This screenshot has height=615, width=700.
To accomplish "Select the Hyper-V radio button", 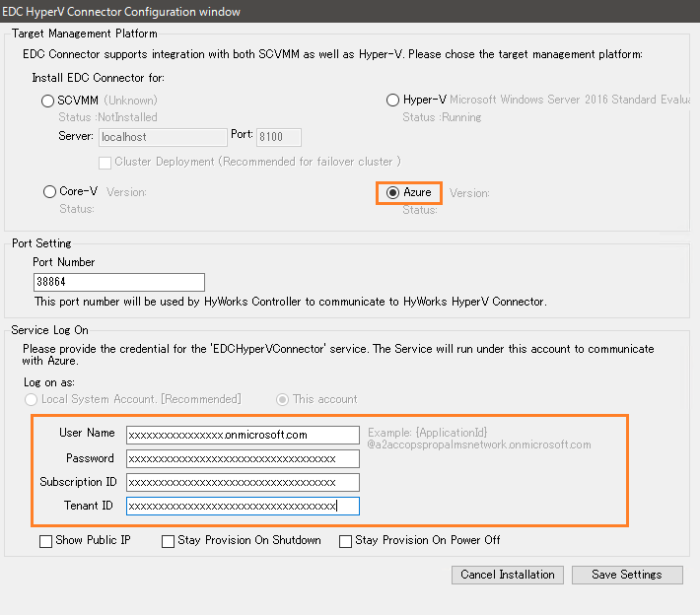I will pyautogui.click(x=392, y=100).
